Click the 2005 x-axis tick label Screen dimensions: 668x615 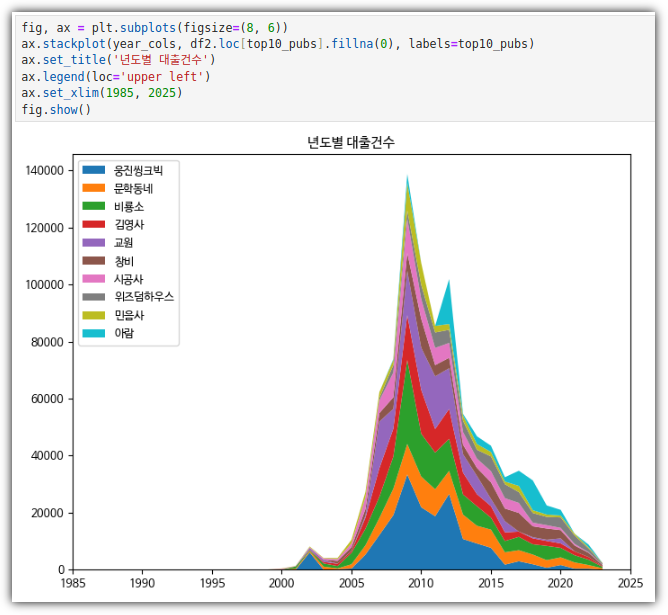(351, 583)
